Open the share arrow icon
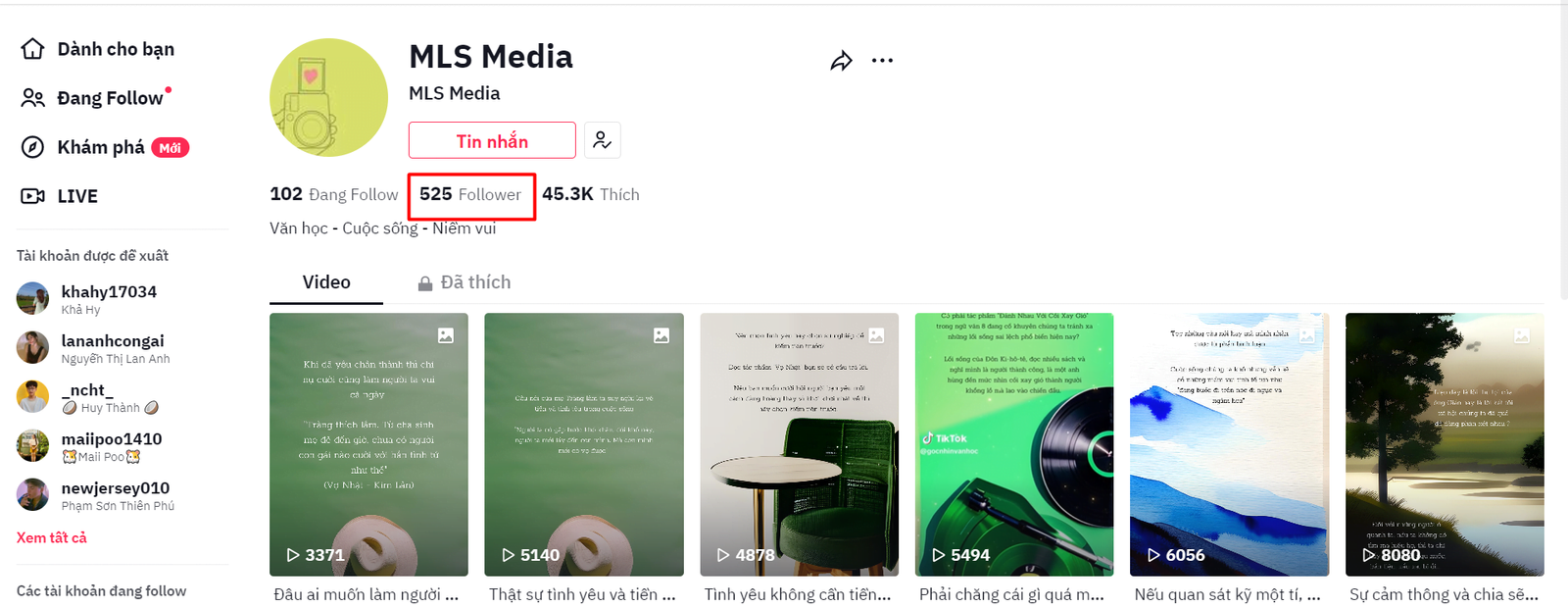This screenshot has height=608, width=1568. pos(841,61)
